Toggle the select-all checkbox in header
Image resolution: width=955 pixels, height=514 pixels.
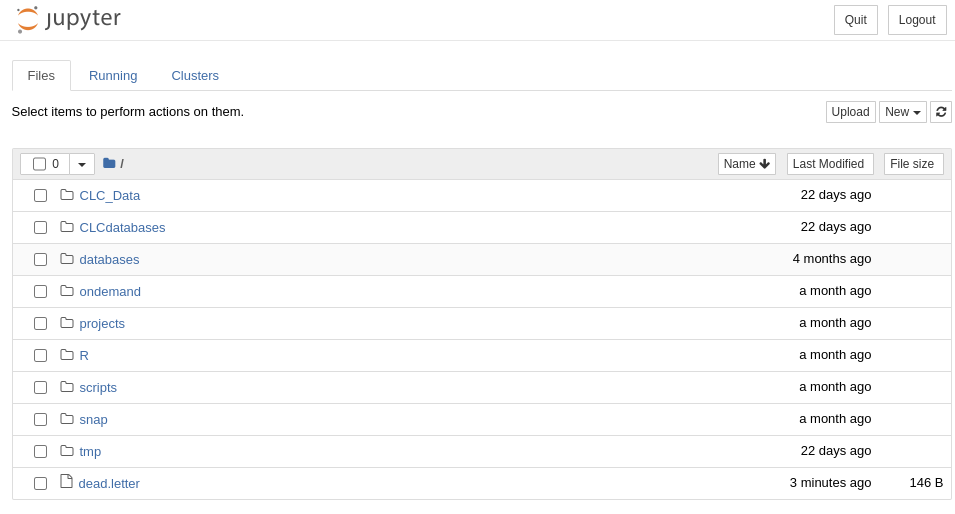tap(40, 164)
